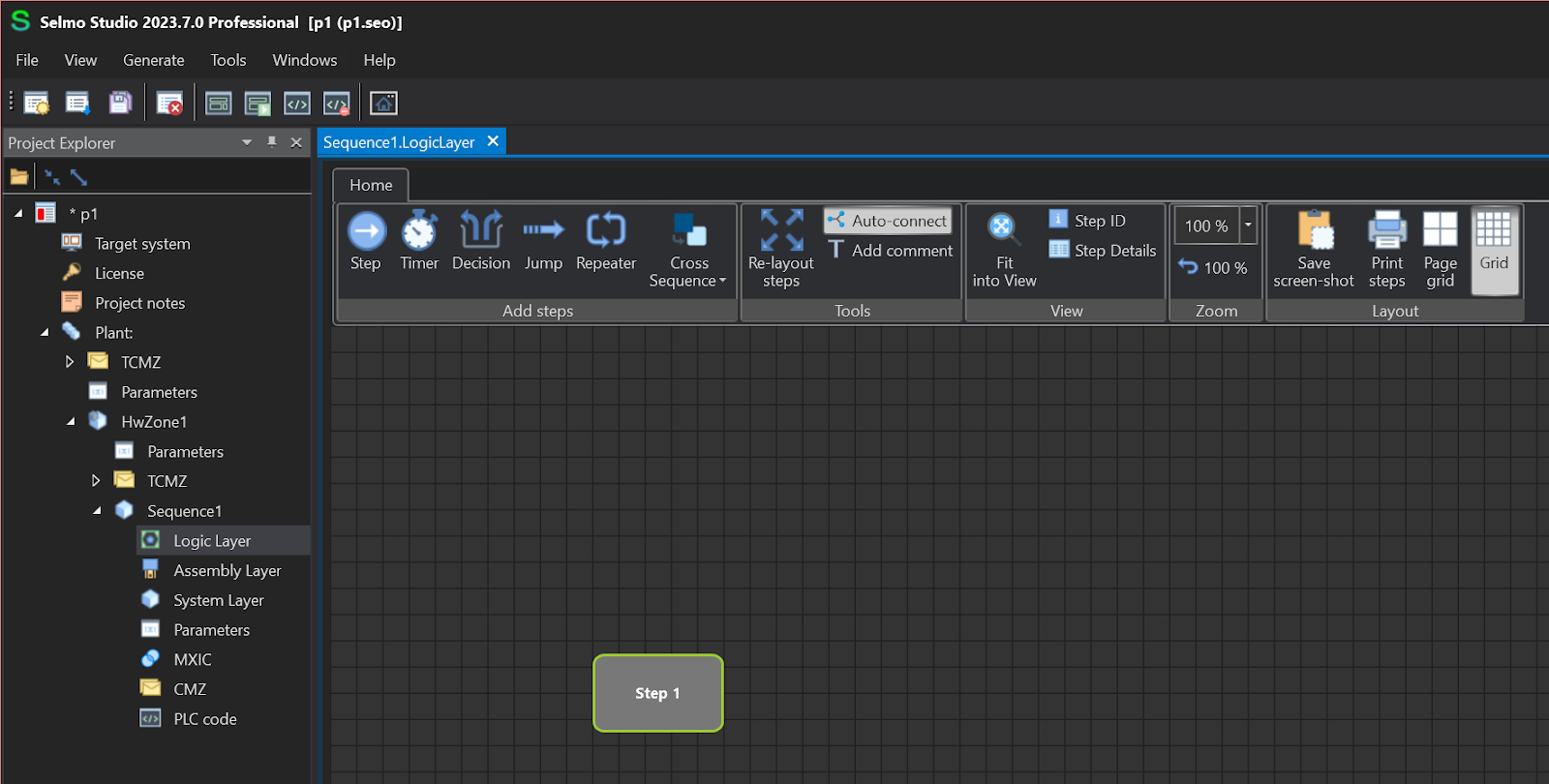Collapse all nodes in Project Explorer
Viewport: 1549px width, 784px height.
point(52,177)
